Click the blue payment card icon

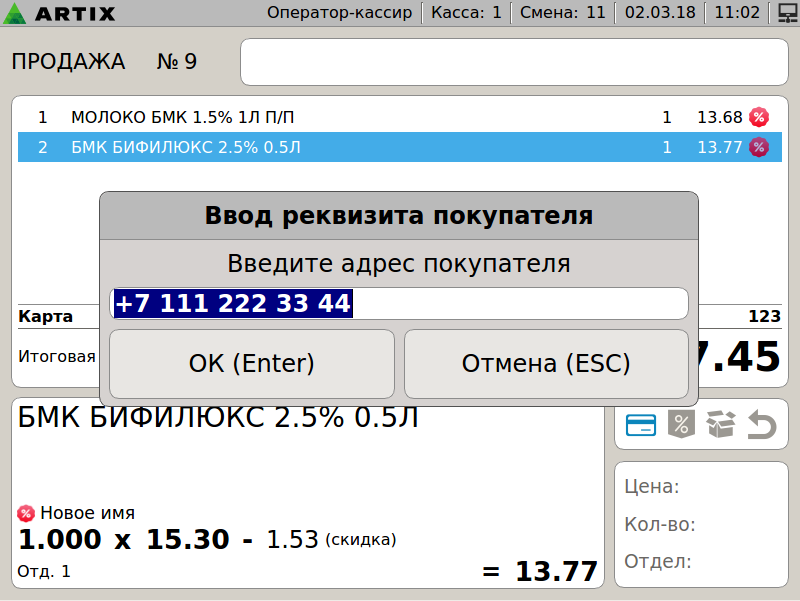tap(641, 425)
